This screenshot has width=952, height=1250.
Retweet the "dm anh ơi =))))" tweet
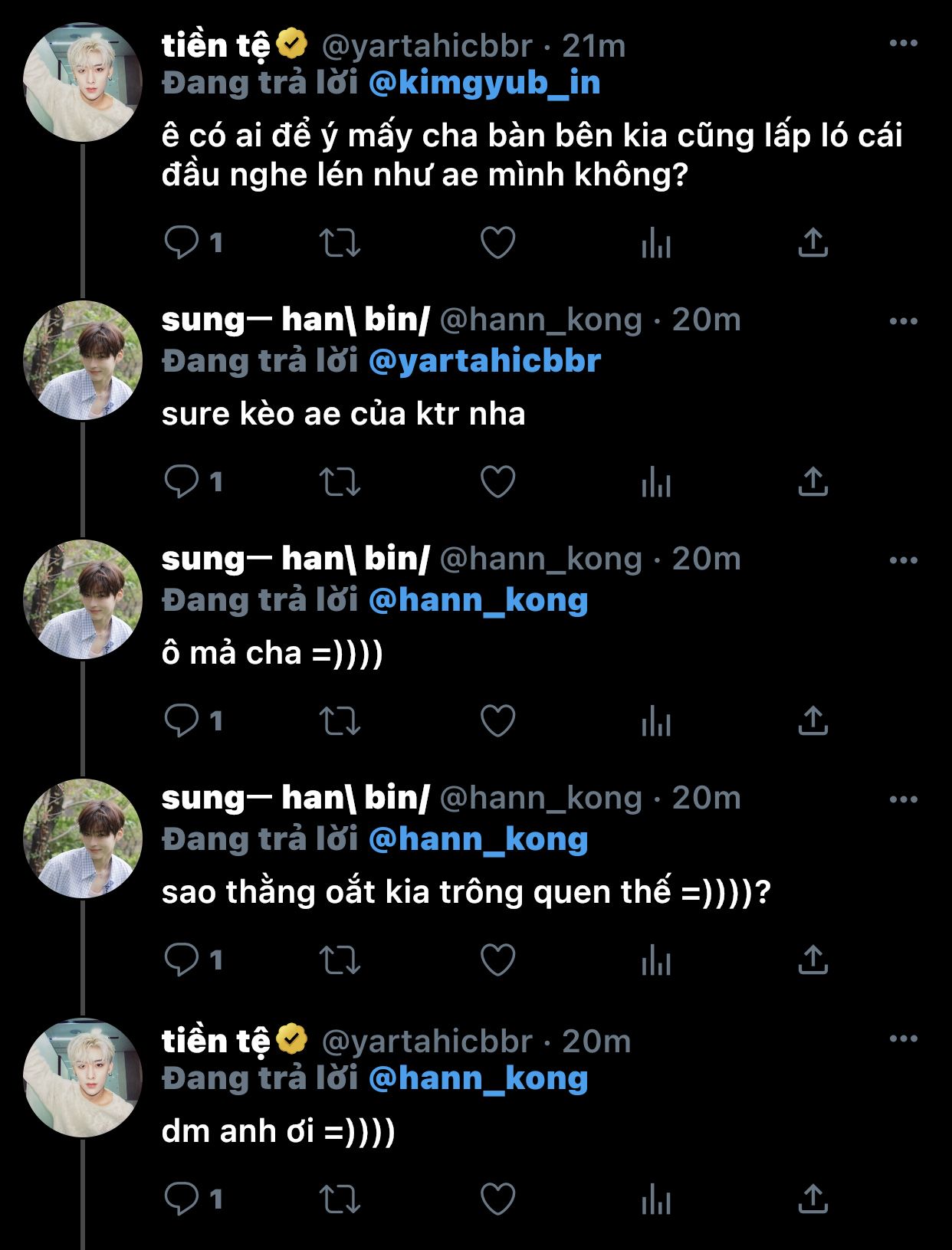[x=340, y=1199]
